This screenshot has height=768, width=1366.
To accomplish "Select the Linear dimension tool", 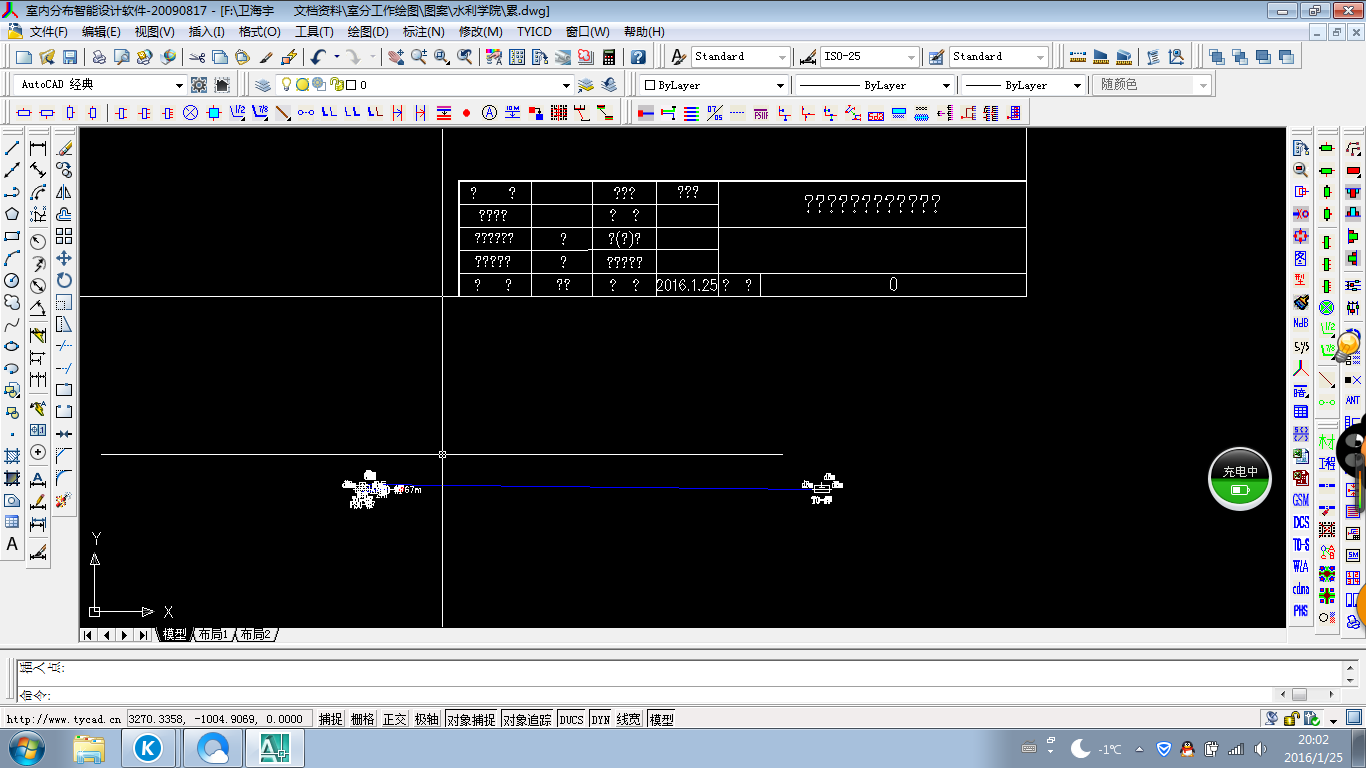I will pyautogui.click(x=38, y=148).
